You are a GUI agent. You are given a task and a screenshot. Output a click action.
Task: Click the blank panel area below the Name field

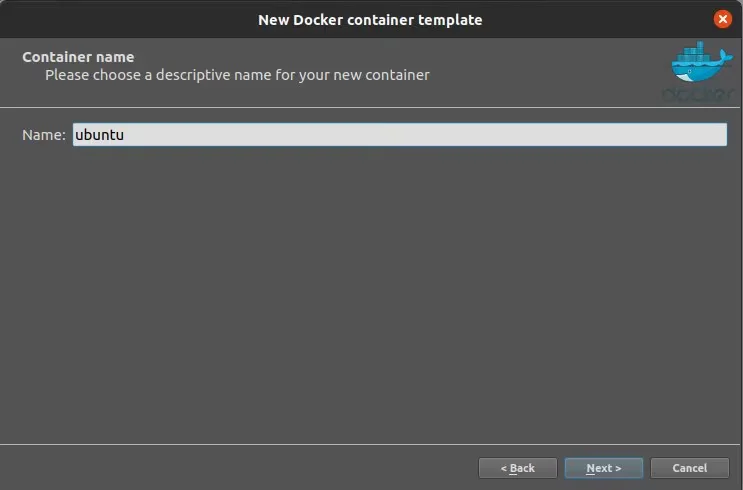click(x=370, y=290)
